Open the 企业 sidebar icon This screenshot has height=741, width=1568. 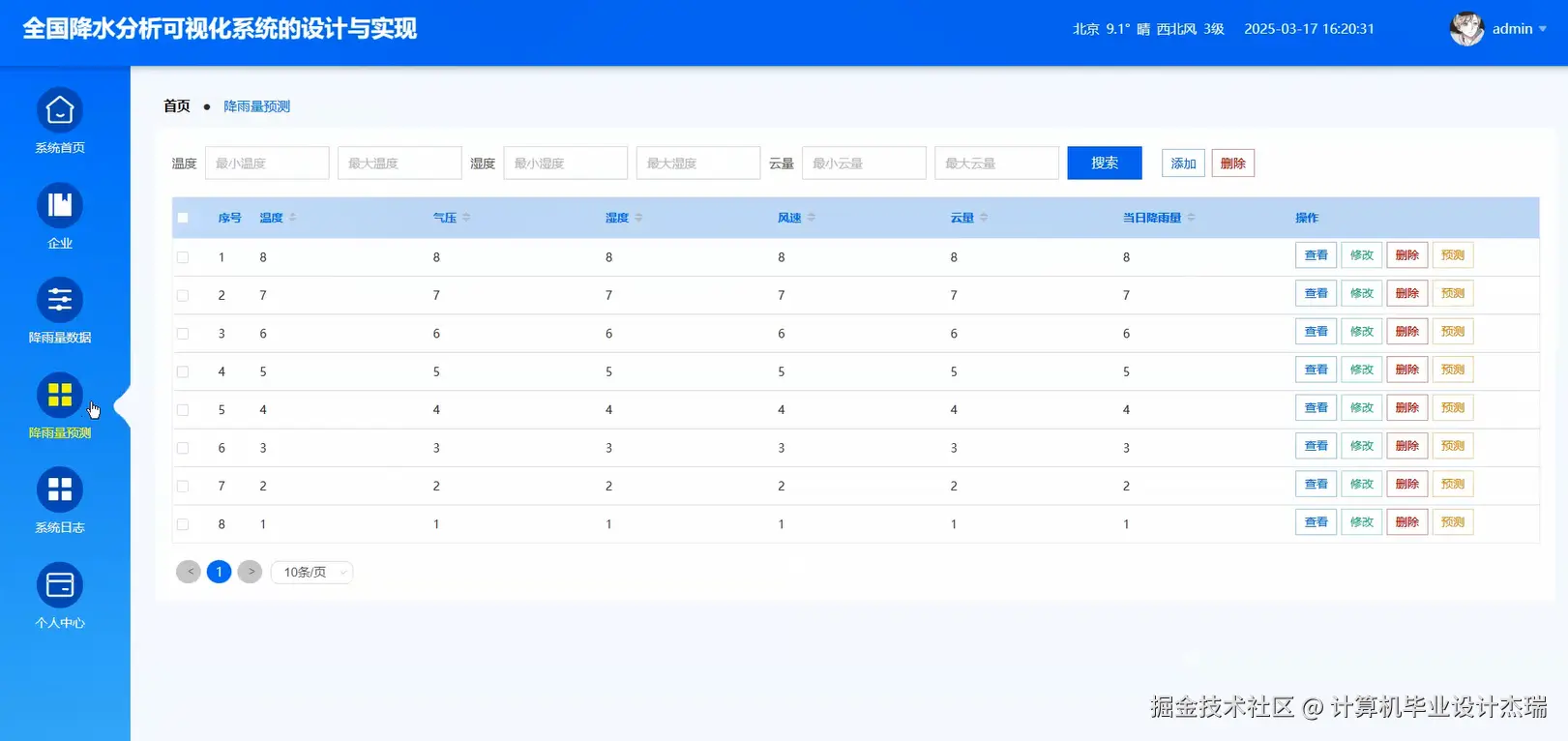point(60,205)
